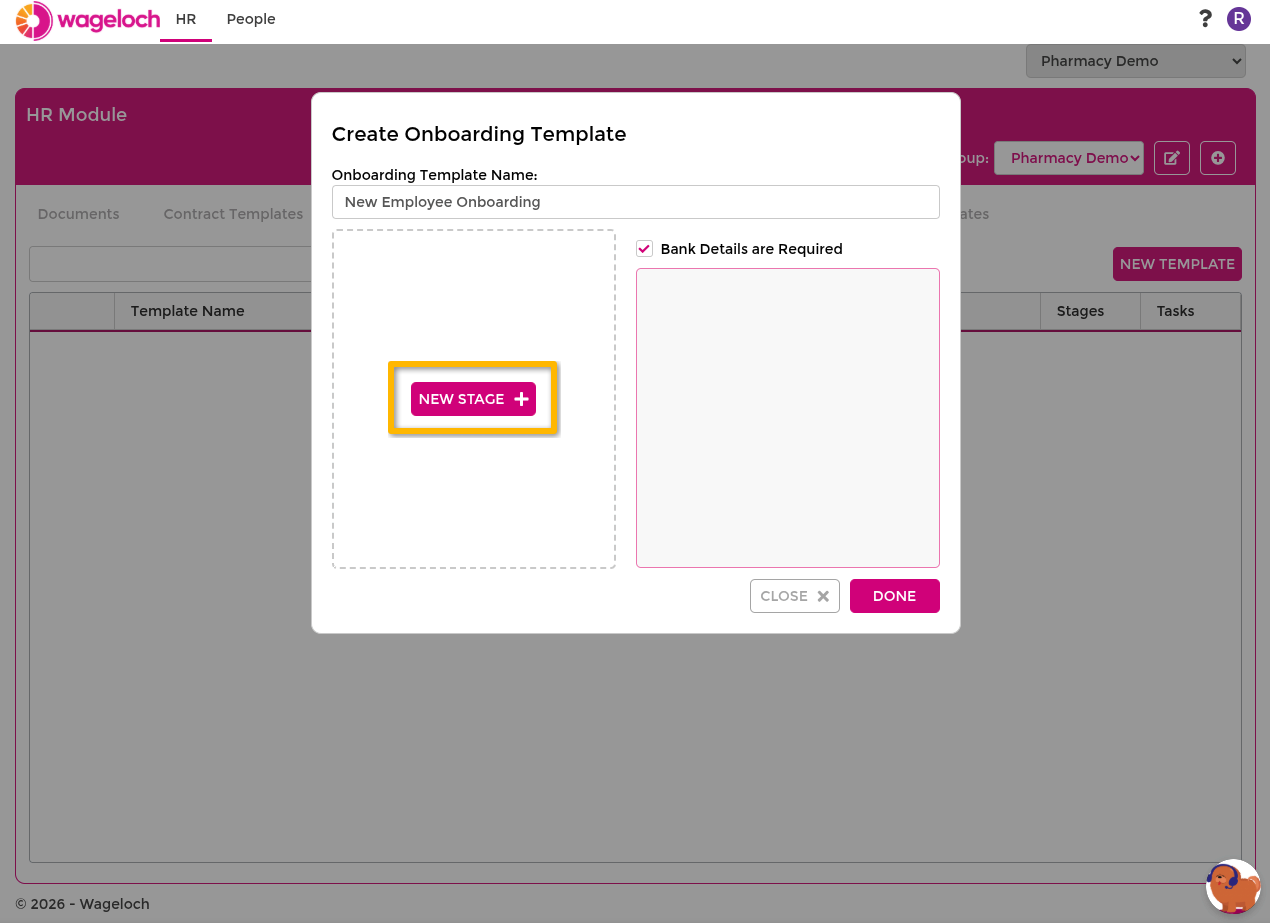
Task: Expand the group Pharmacy Demo dropdown
Action: point(1069,158)
